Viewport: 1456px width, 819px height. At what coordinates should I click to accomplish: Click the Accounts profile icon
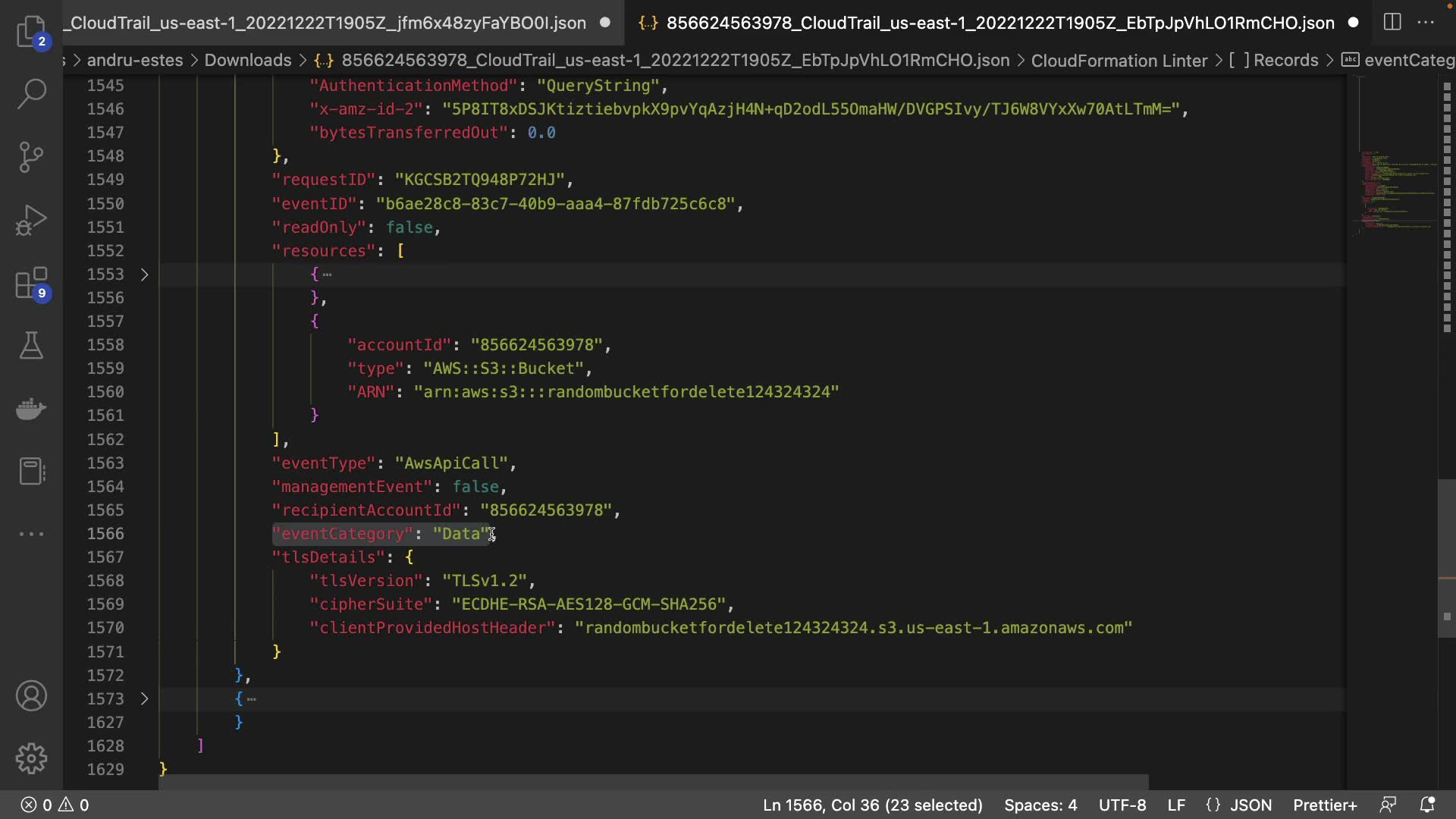31,696
